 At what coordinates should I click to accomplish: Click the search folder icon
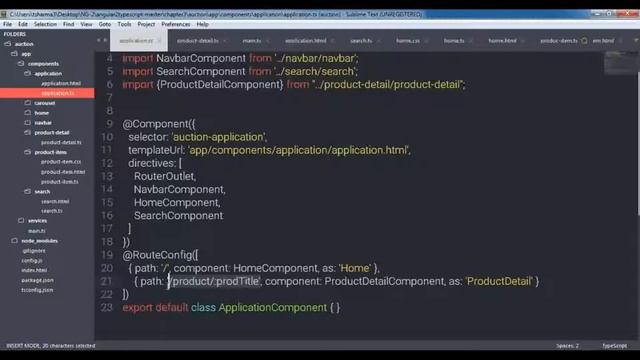27,191
